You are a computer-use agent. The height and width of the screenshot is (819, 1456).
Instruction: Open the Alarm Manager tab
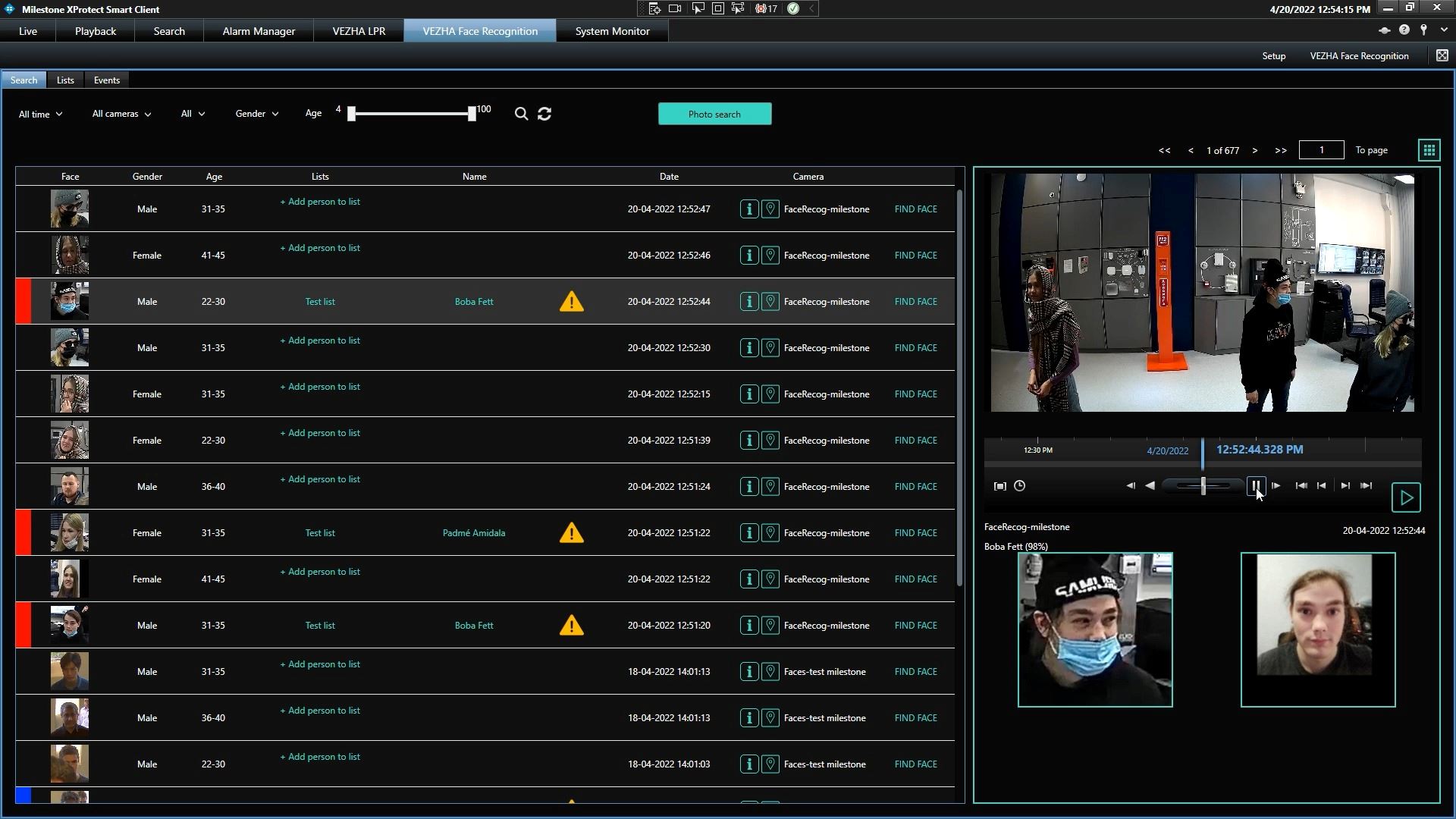pyautogui.click(x=258, y=31)
